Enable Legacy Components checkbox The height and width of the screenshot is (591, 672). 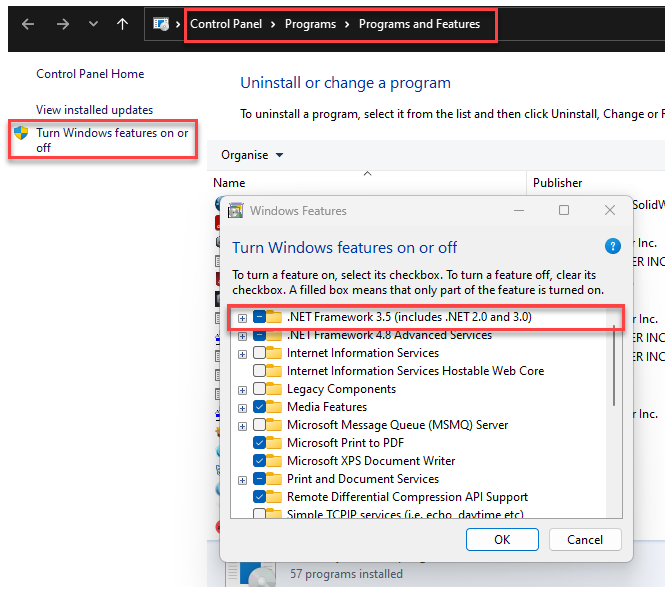259,389
